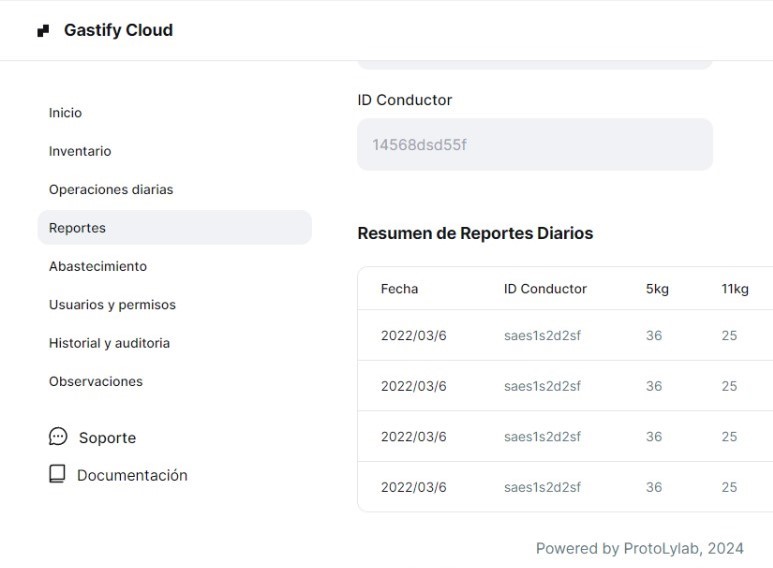
Task: Open the Inventario section
Action: point(80,151)
